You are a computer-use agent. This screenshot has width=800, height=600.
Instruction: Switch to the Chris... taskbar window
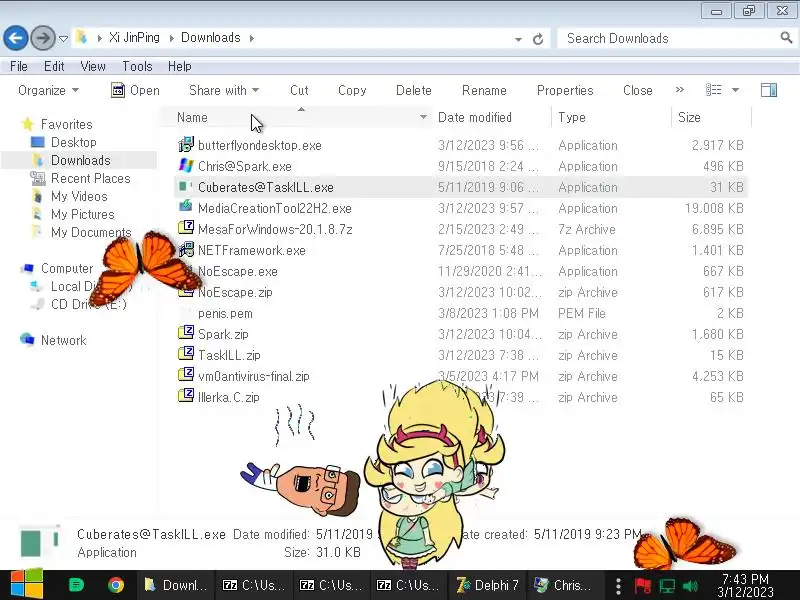563,585
